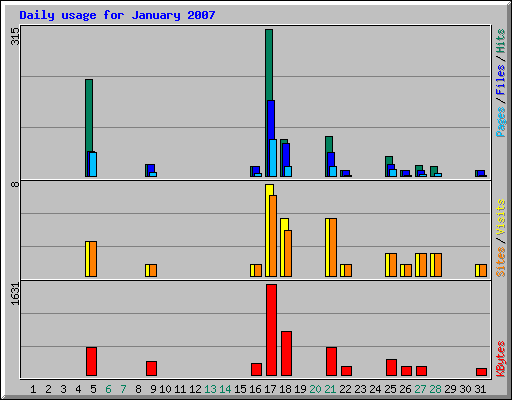This screenshot has height=400, width=512.
Task: Click the red KBytes bar for day 17
Action: 271,330
